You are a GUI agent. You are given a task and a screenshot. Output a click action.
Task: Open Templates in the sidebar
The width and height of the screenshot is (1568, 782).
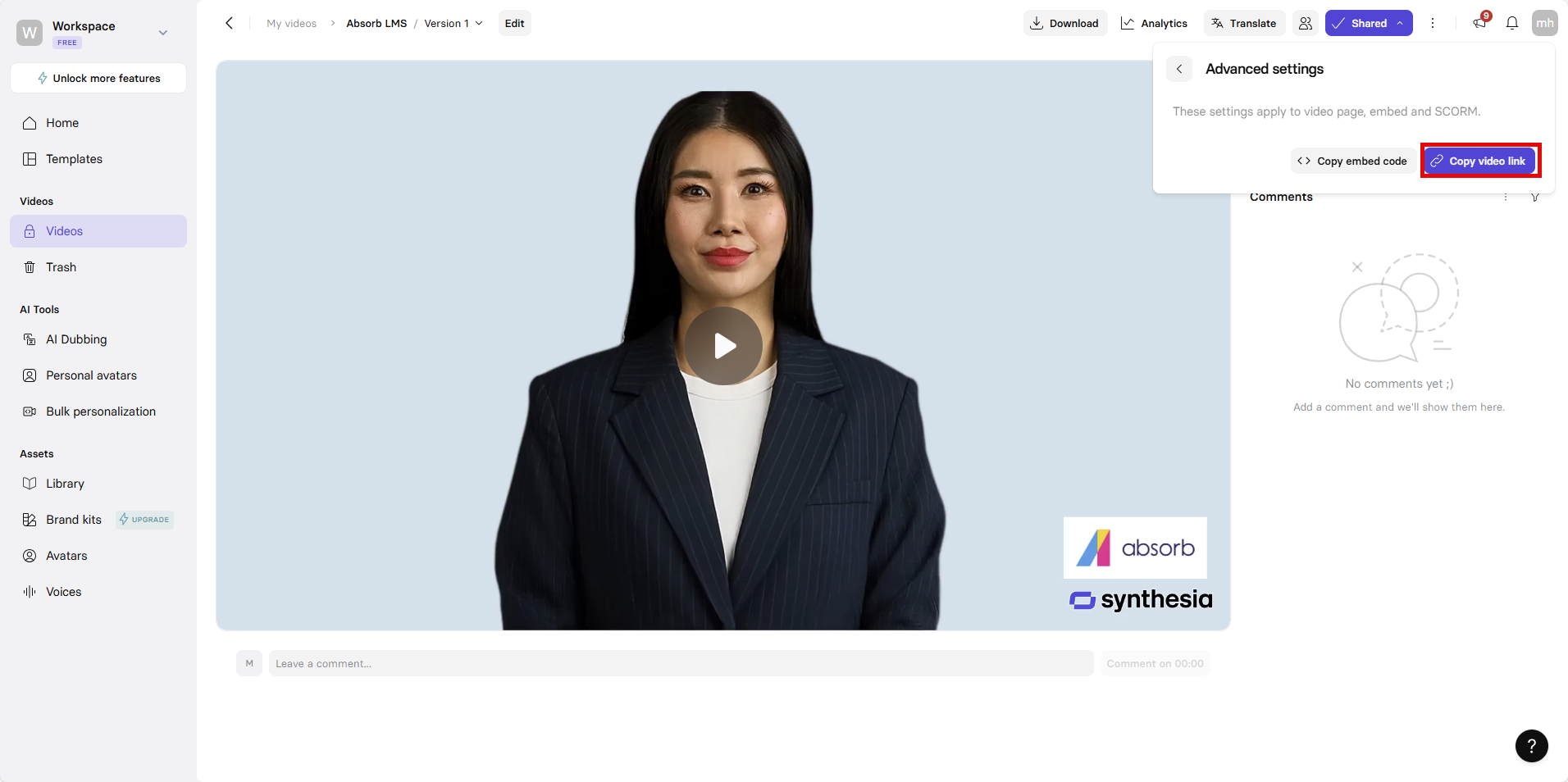74,159
